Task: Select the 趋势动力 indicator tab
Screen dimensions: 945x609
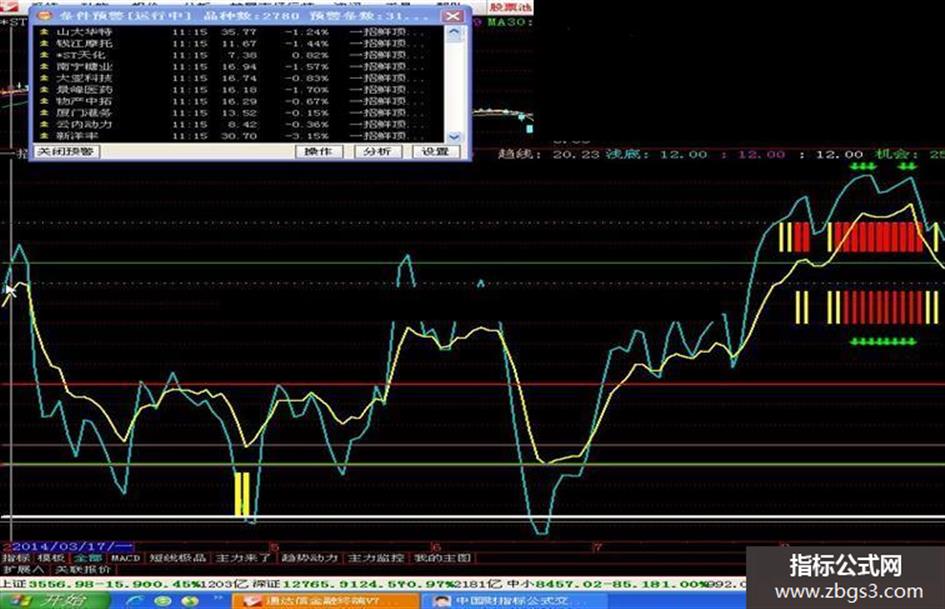Action: click(310, 558)
